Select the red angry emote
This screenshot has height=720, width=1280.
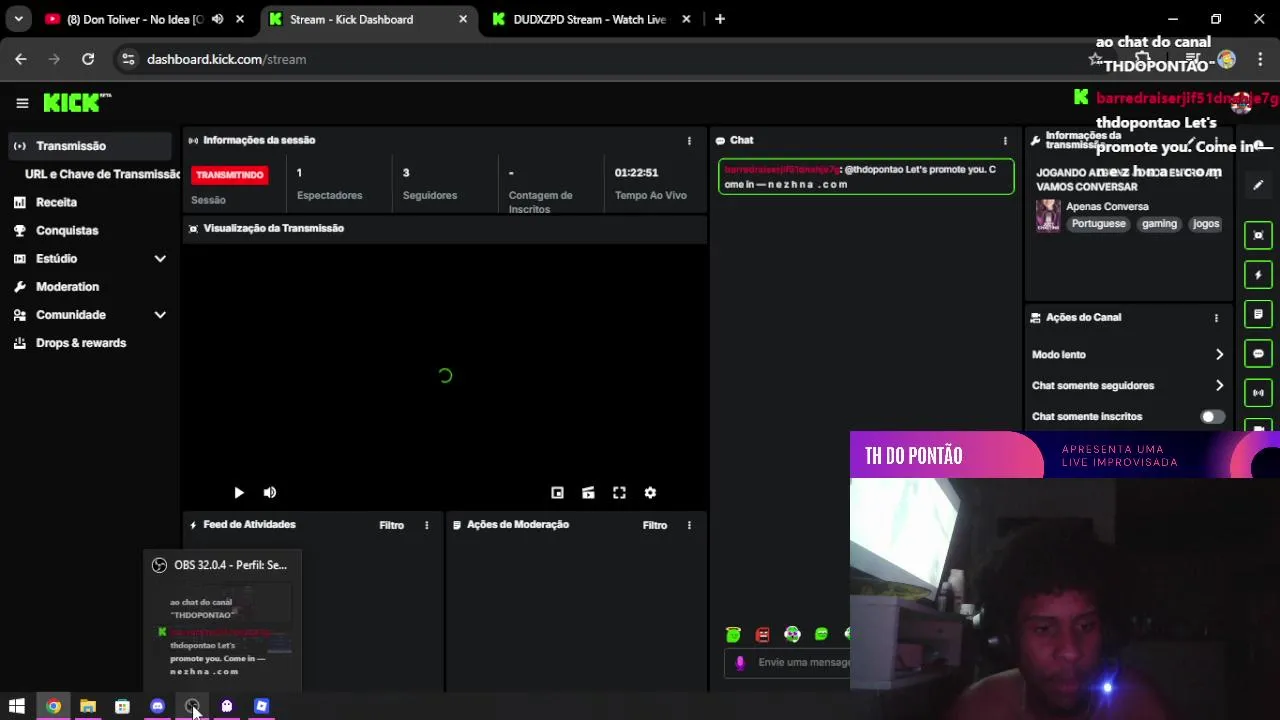point(763,634)
